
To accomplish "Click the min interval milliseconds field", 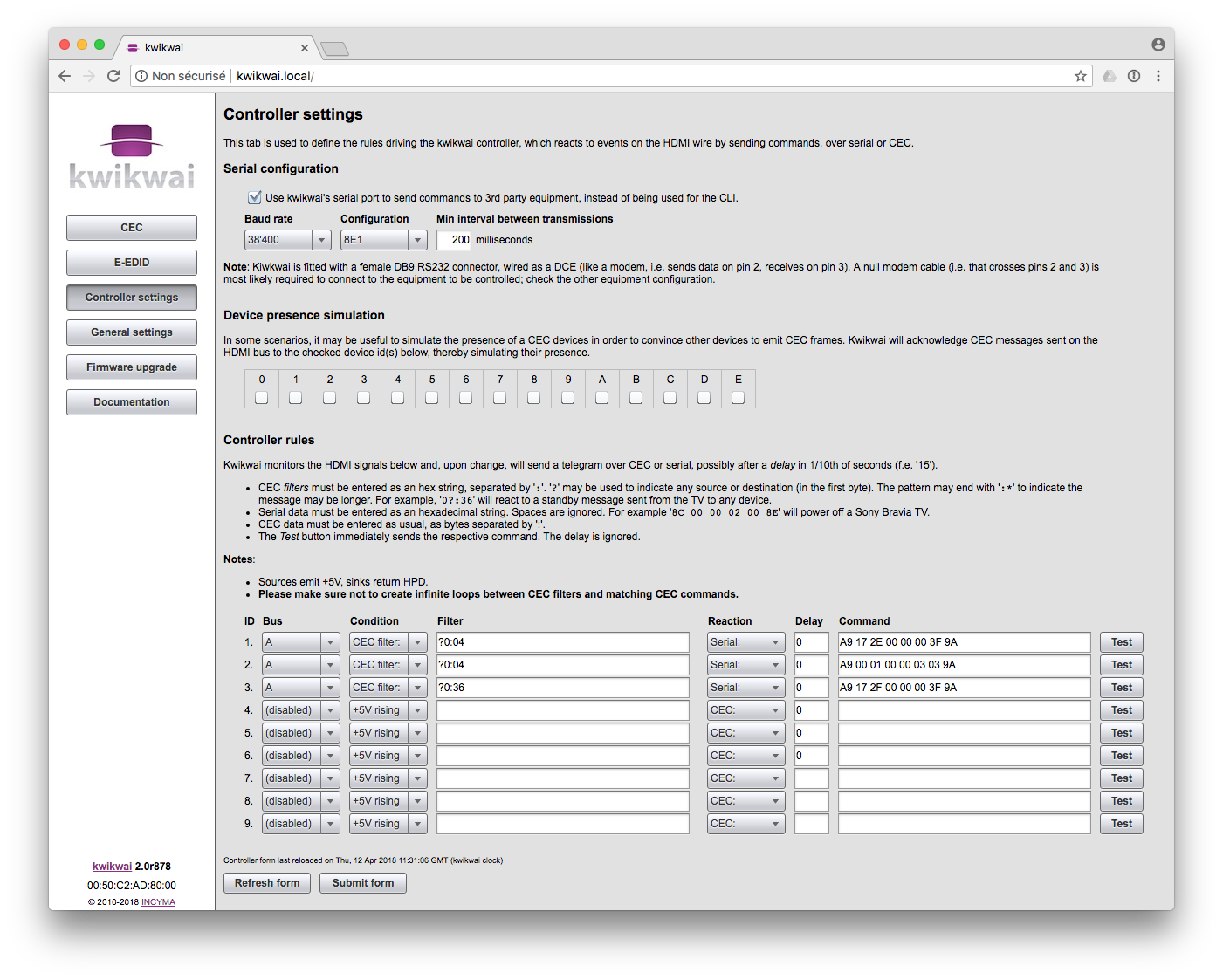I will (x=454, y=240).
